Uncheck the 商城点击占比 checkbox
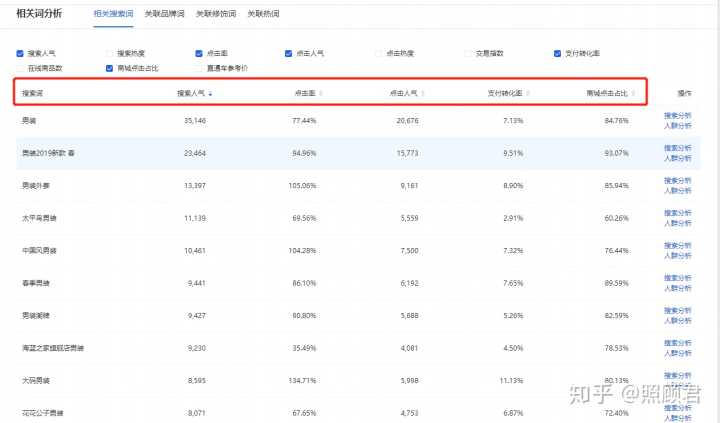This screenshot has height=423, width=720. (x=110, y=68)
